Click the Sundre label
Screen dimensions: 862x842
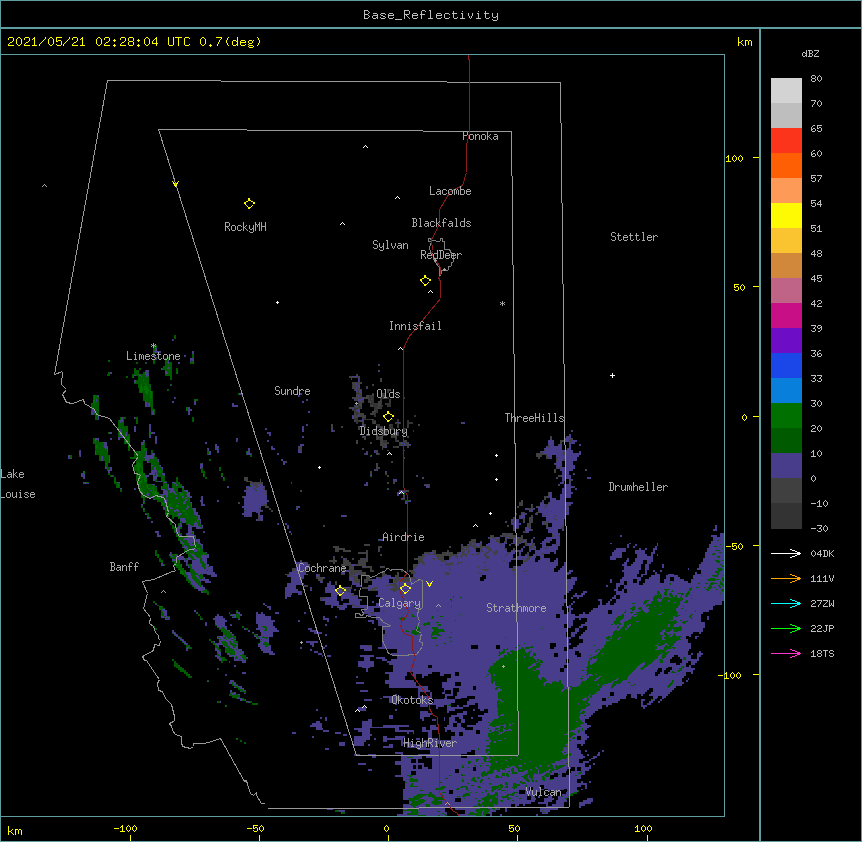click(292, 391)
